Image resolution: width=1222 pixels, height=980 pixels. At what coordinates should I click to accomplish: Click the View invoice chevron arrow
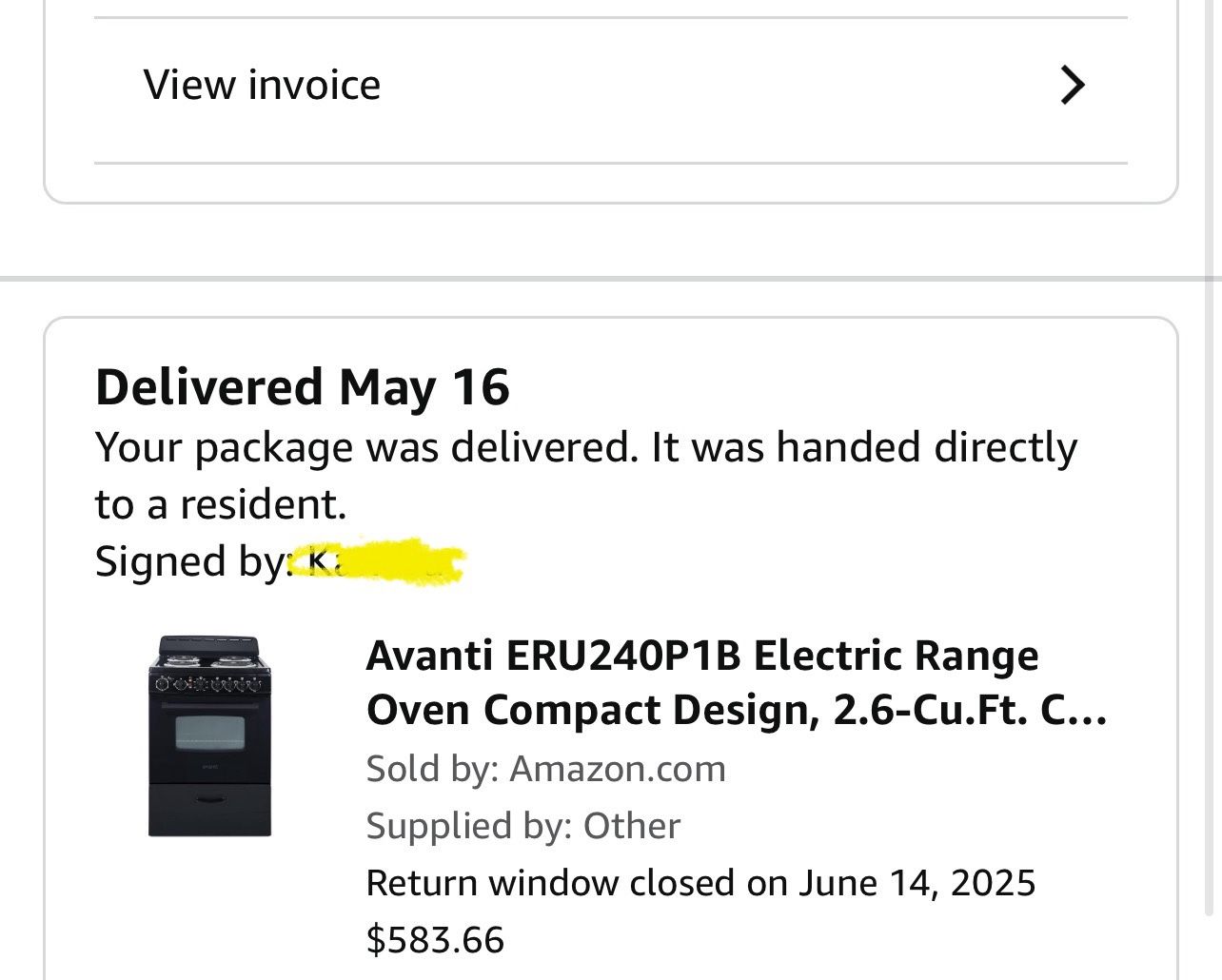[1073, 85]
